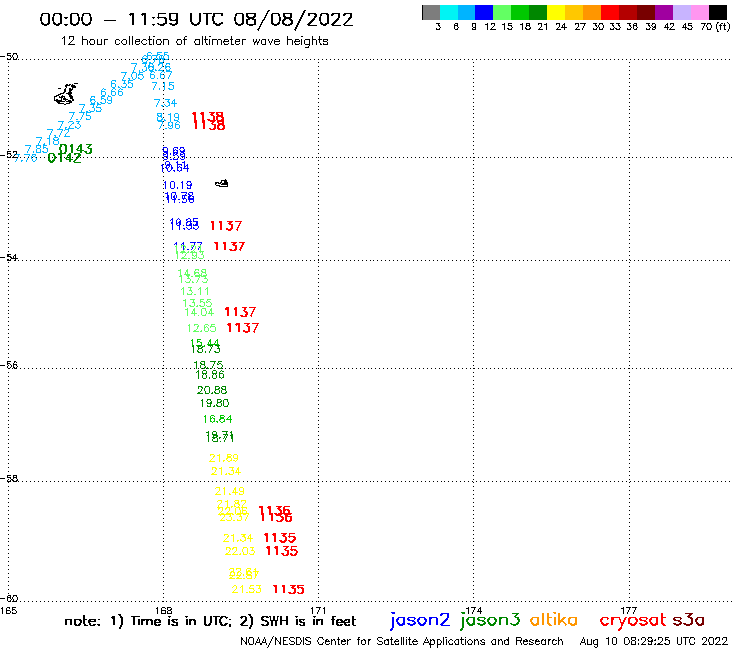Click the light blue value '6.67'
The image size is (740, 650).
pyautogui.click(x=161, y=76)
